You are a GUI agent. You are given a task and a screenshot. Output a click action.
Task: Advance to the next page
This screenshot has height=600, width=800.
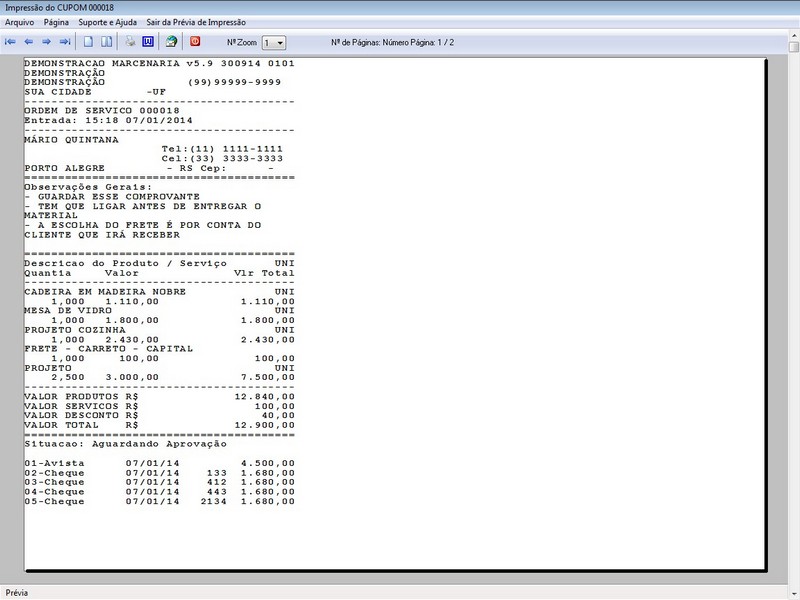click(46, 41)
